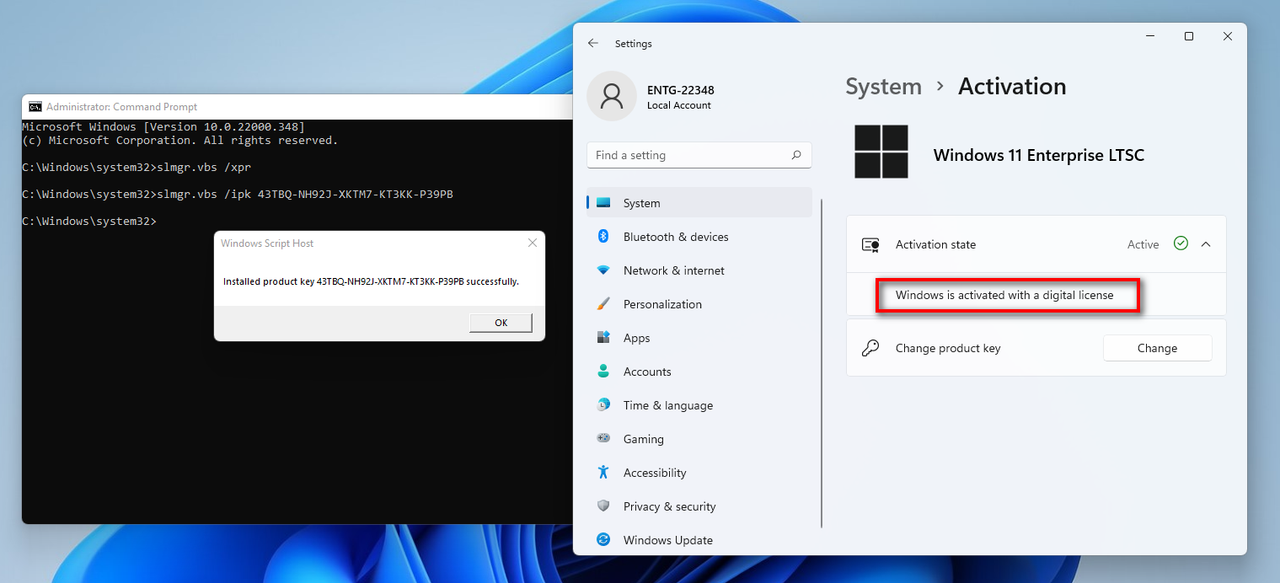Click the System breadcrumb link
This screenshot has width=1280, height=583.
point(883,87)
